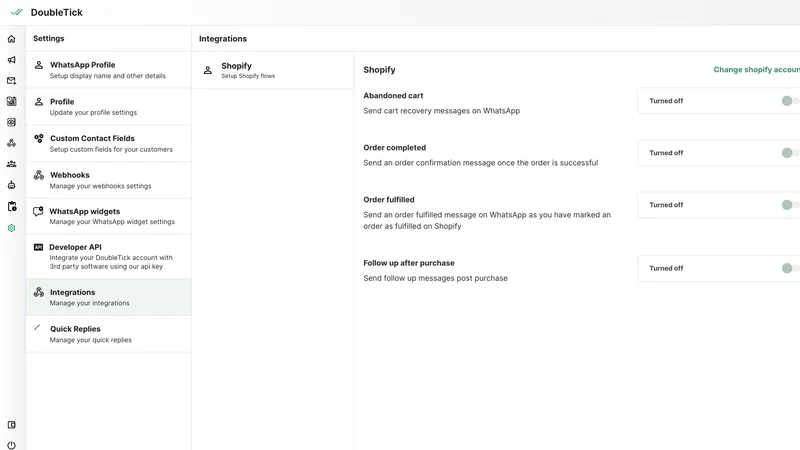Click the Abandoned cart heading
Viewport: 800px width, 450px height.
[393, 95]
